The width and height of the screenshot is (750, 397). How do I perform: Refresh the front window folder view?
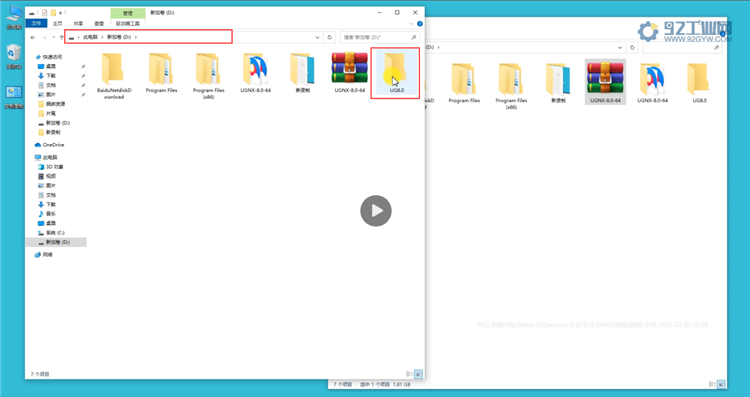coord(329,37)
